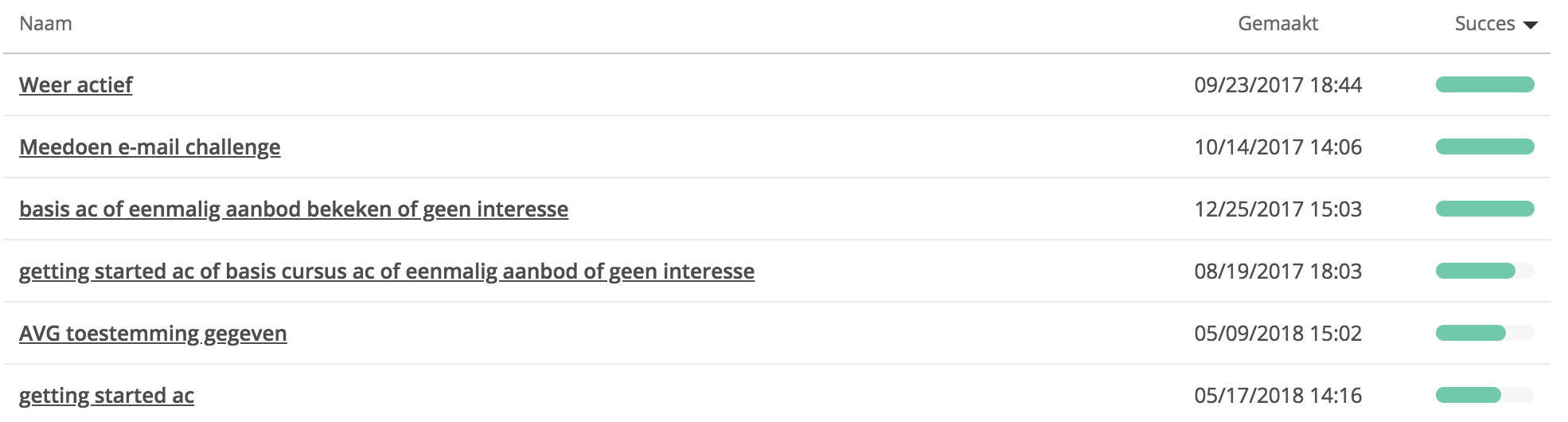Click the date 05/09/2018 15:02
The image size is (1568, 422).
[x=1277, y=334]
